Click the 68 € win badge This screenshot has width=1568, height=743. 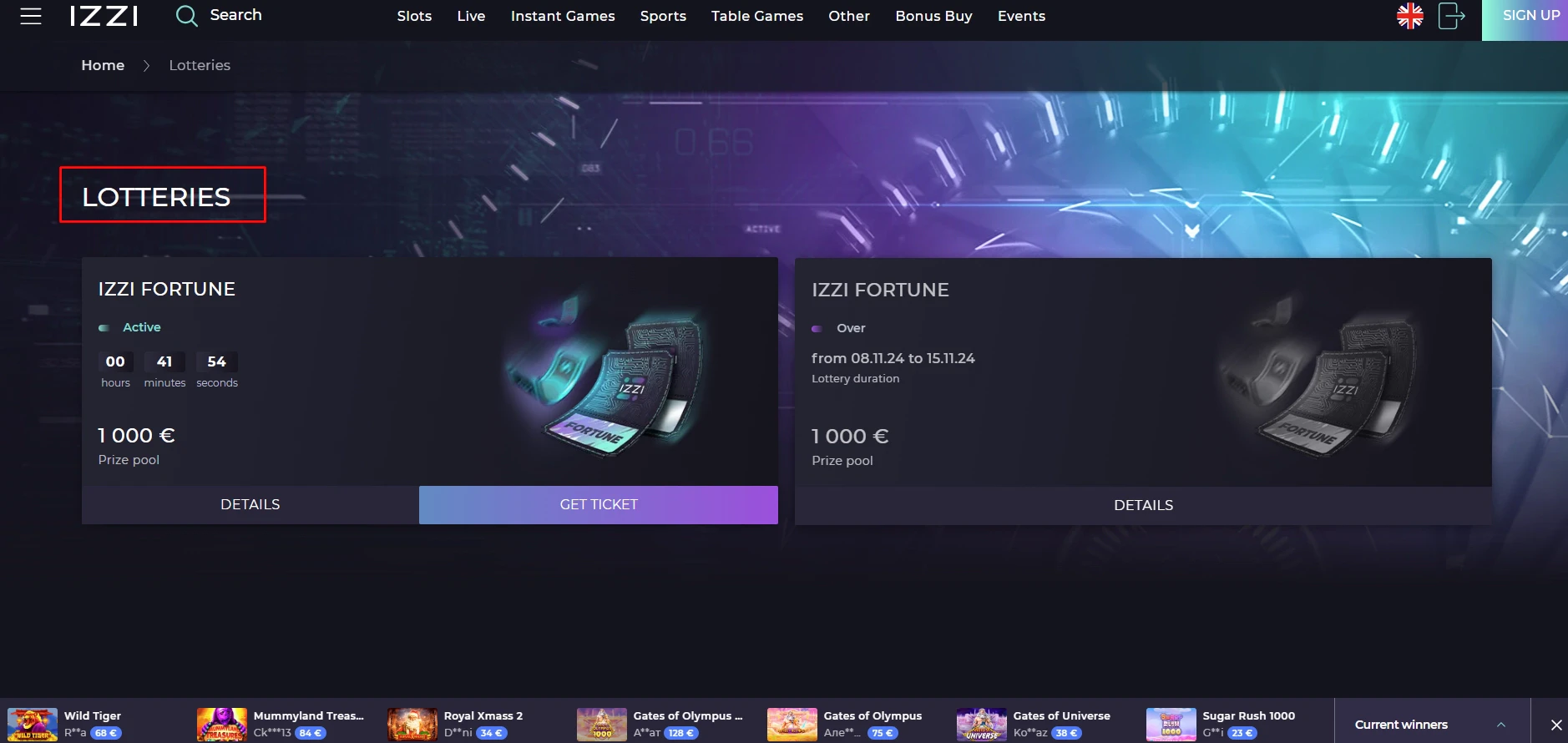(x=106, y=733)
